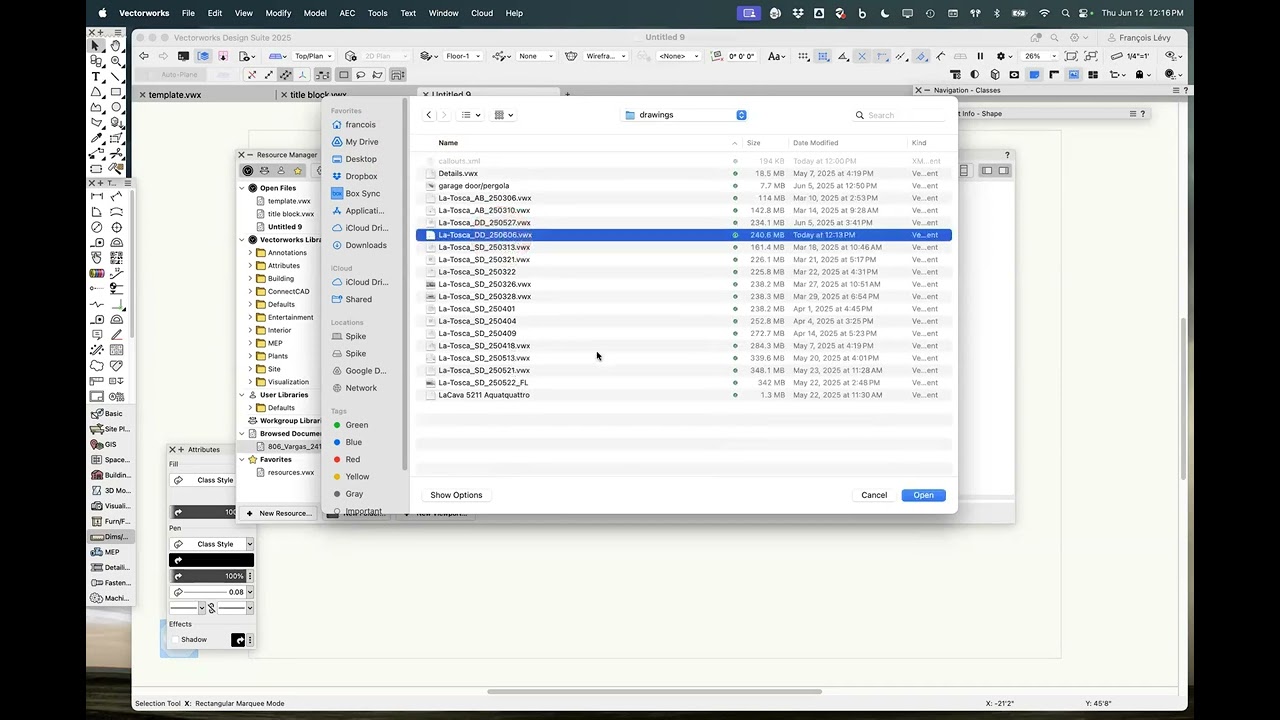The width and height of the screenshot is (1280, 720).
Task: Select the Text tool
Action: point(96,76)
